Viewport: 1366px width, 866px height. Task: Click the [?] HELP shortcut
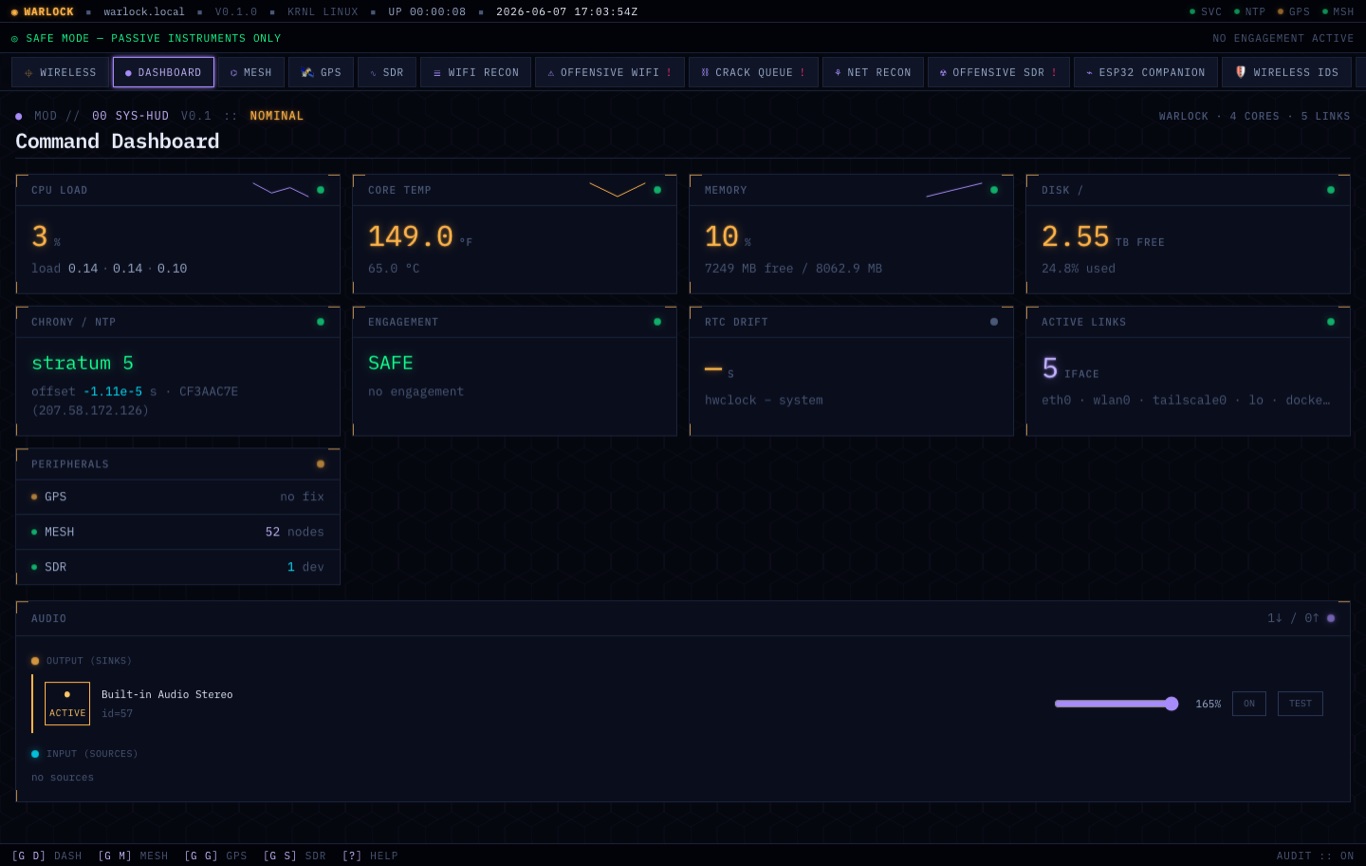pos(370,856)
